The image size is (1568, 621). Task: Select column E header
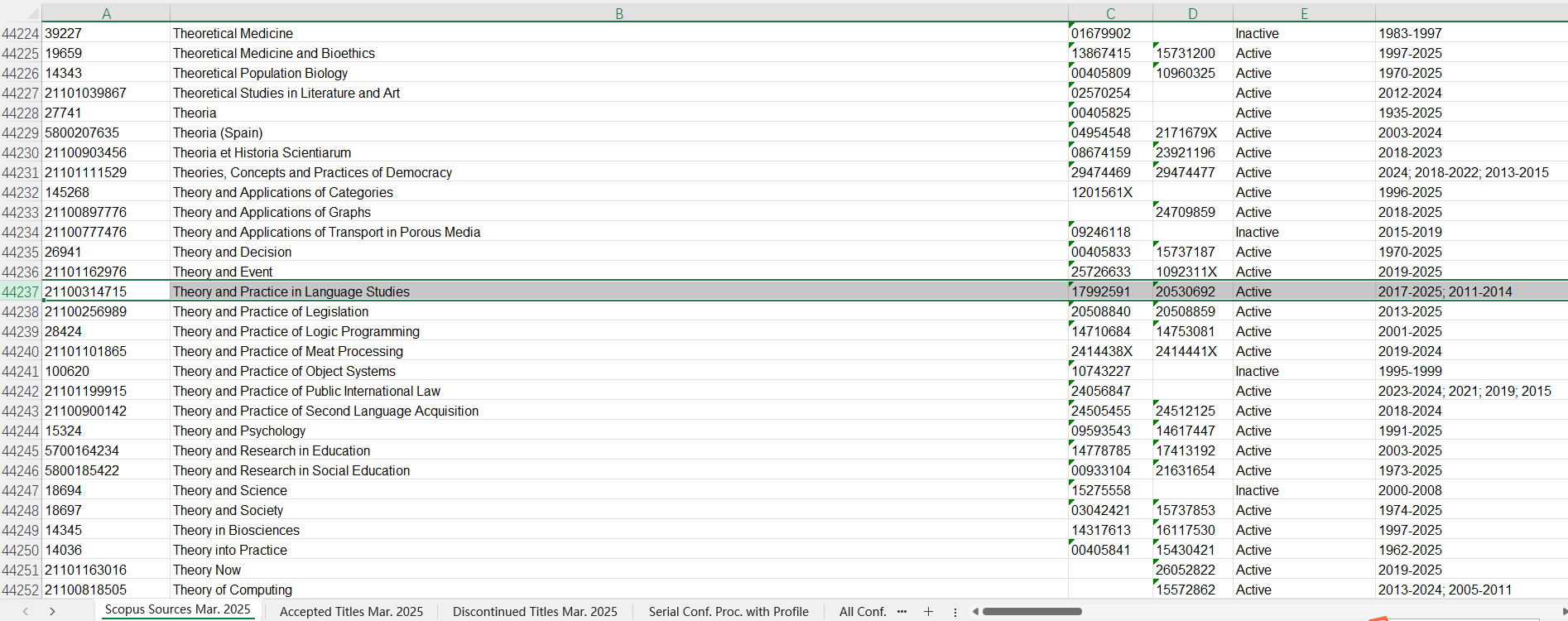tap(1304, 14)
